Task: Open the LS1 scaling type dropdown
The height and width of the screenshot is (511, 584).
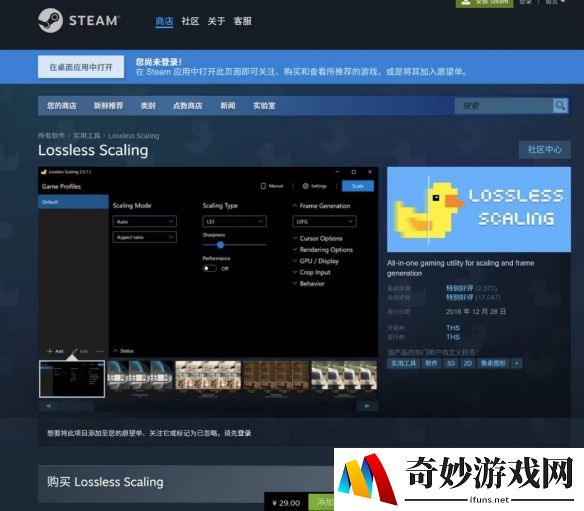Action: coord(234,222)
